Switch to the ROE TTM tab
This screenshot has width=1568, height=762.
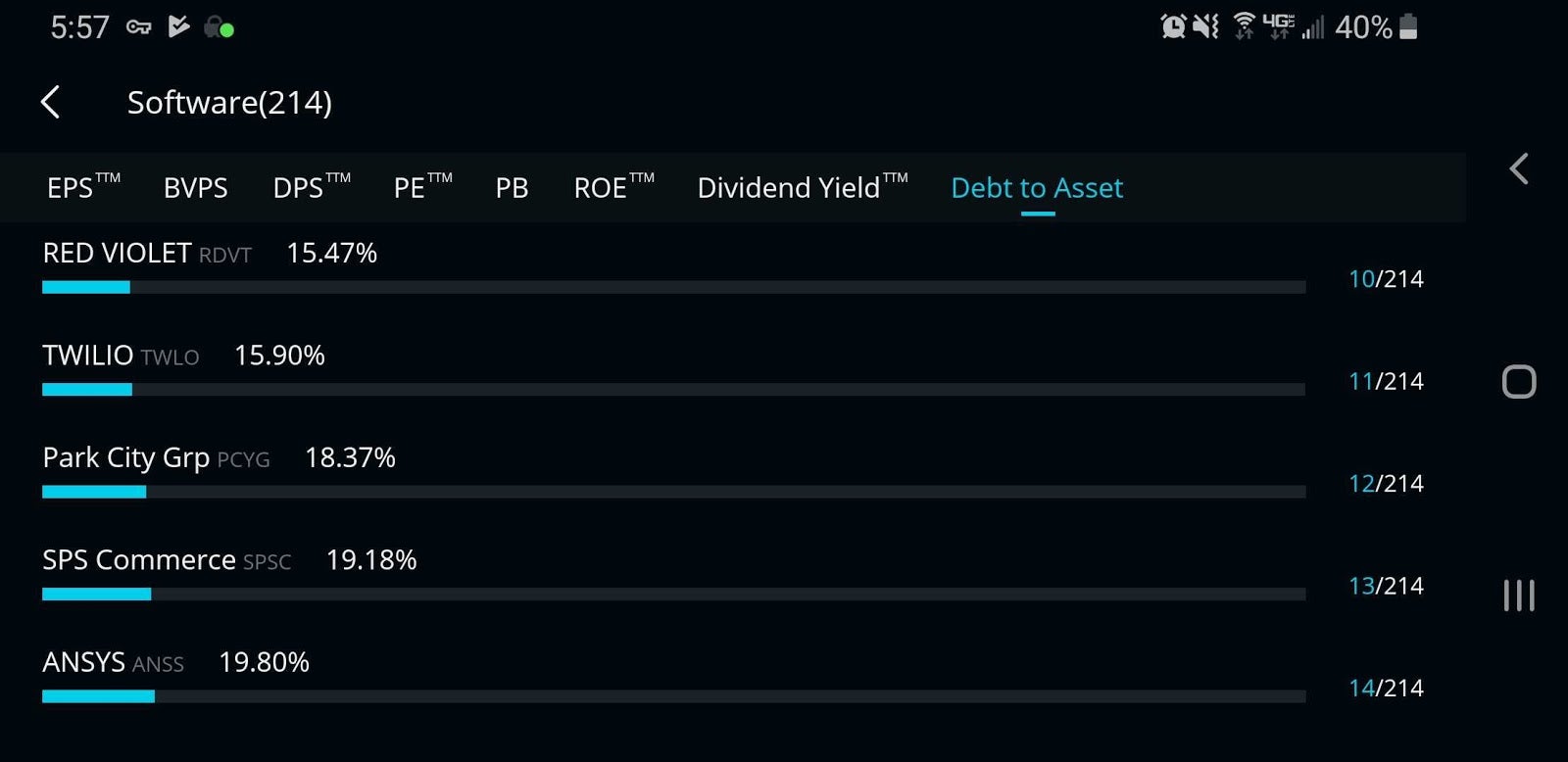(x=613, y=186)
